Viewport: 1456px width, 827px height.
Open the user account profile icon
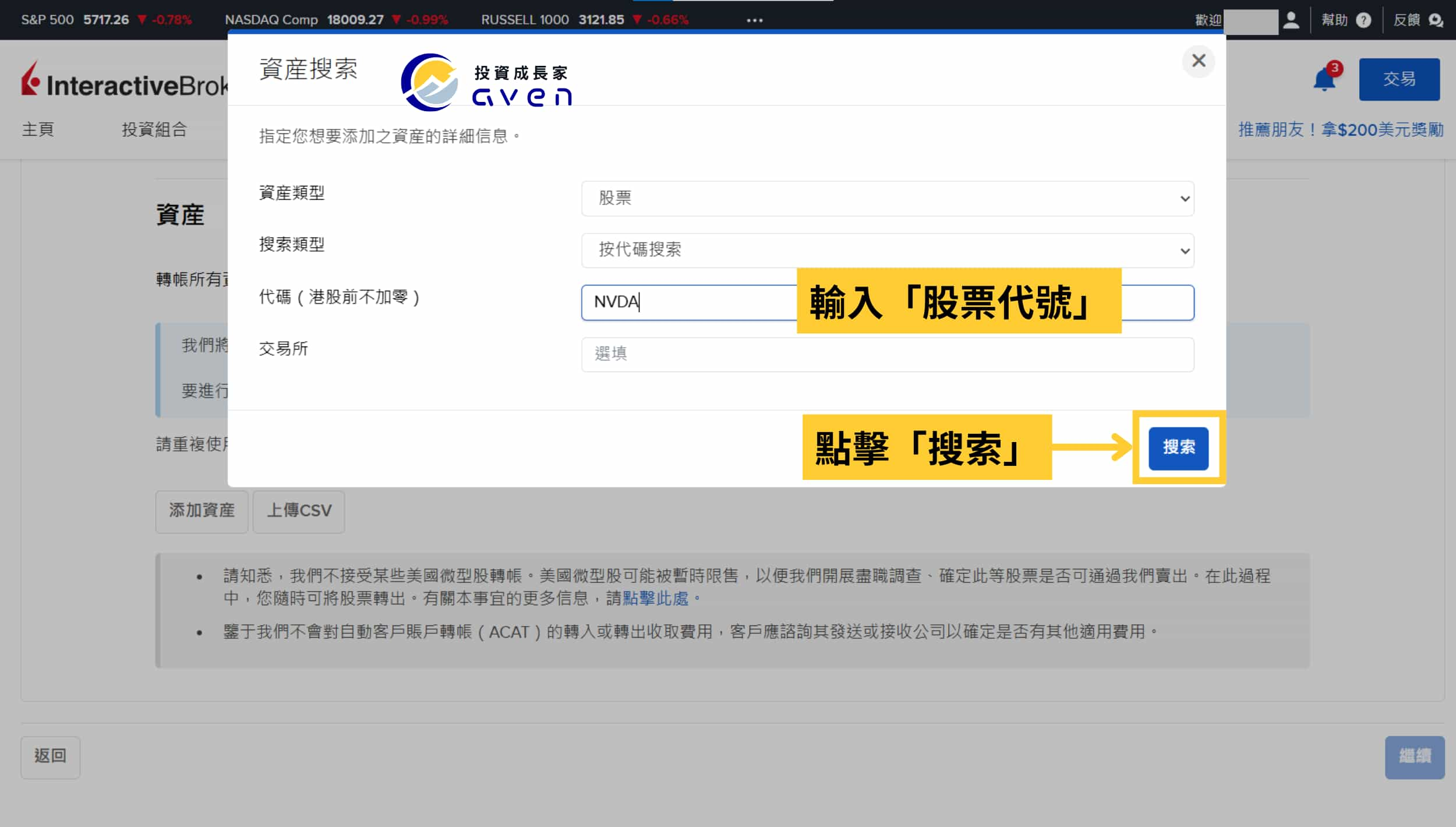pyautogui.click(x=1291, y=20)
